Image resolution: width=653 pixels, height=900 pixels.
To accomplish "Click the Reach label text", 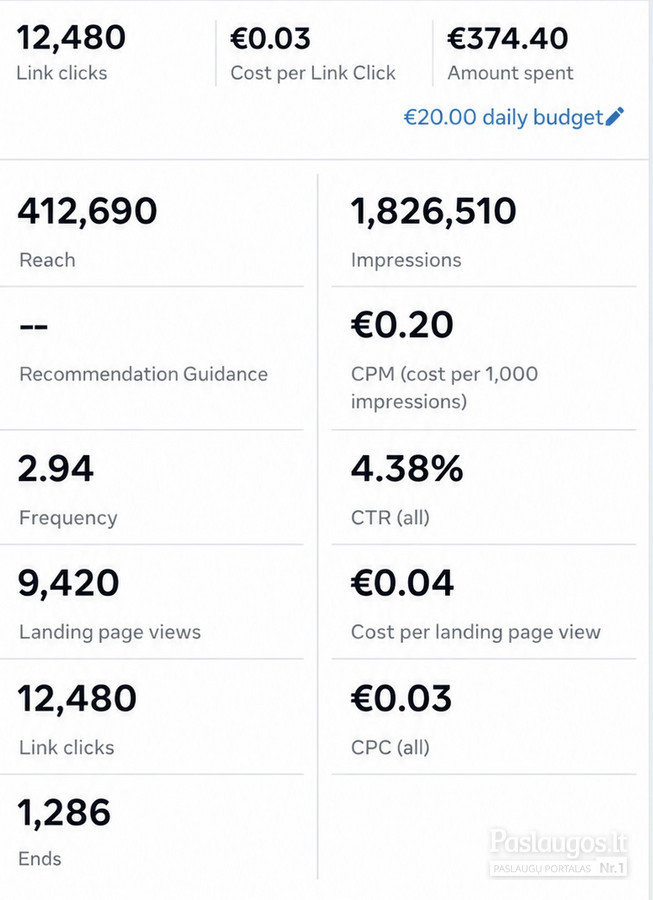I will [47, 260].
